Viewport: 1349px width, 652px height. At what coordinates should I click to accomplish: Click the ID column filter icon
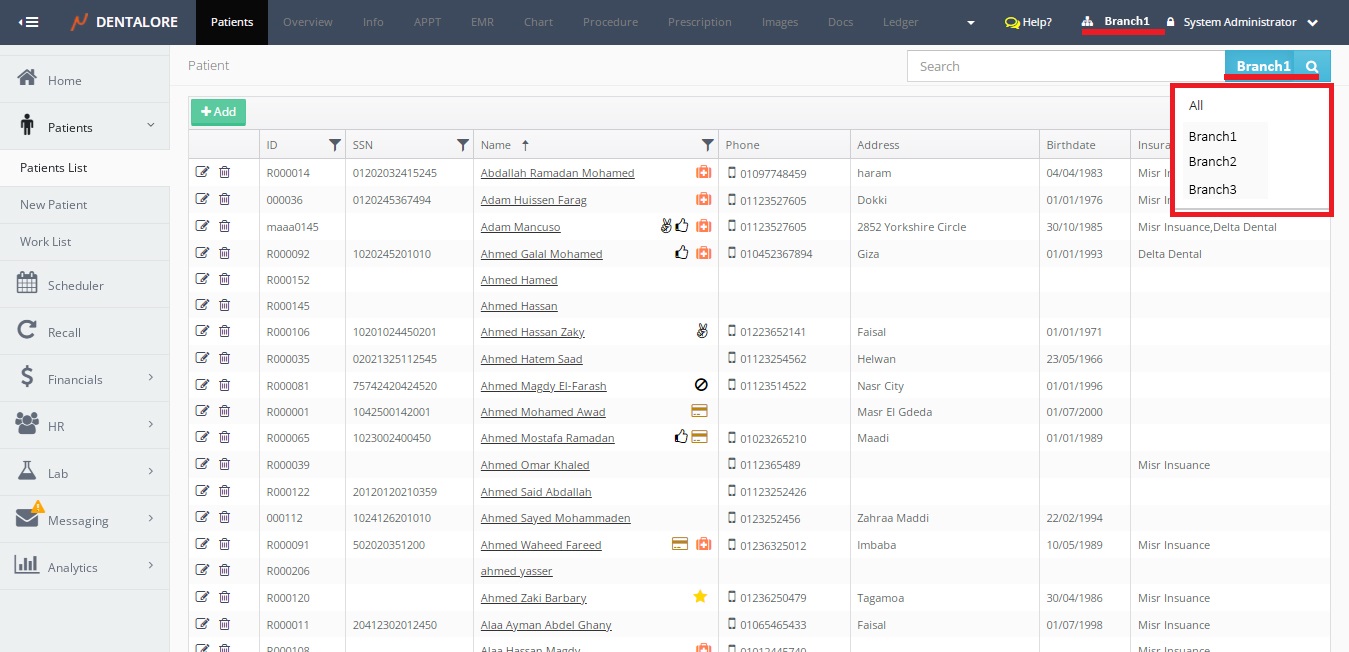tap(335, 145)
